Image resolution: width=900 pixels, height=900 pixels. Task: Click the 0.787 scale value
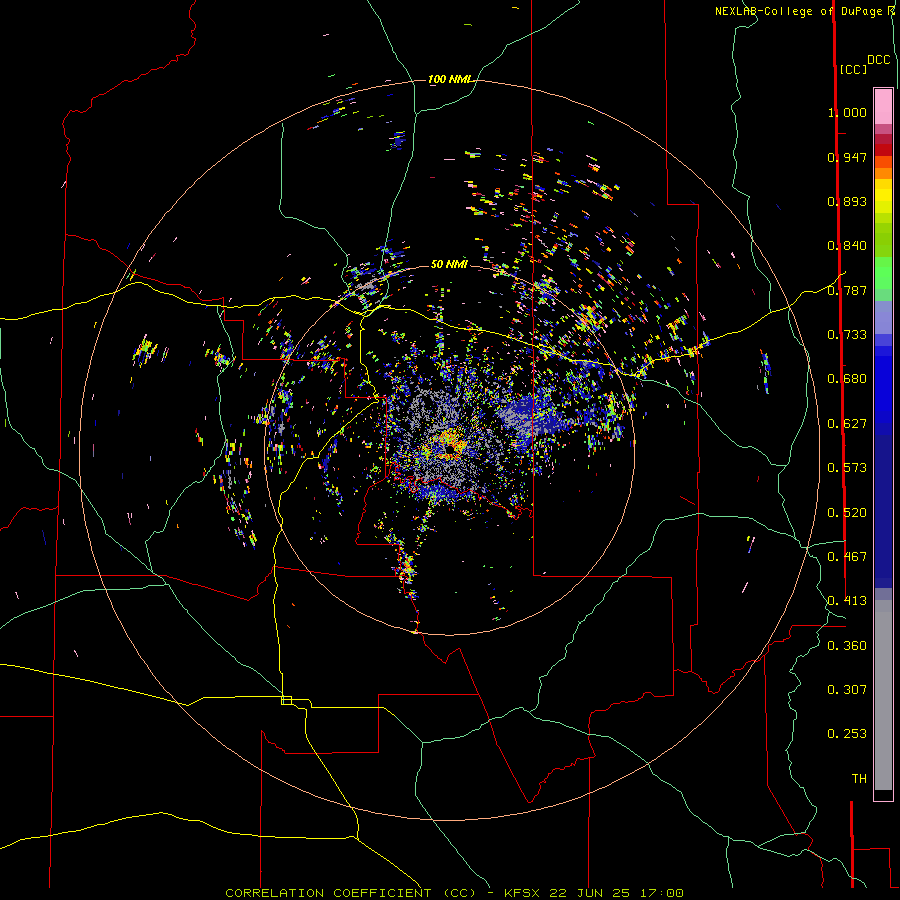[x=847, y=290]
